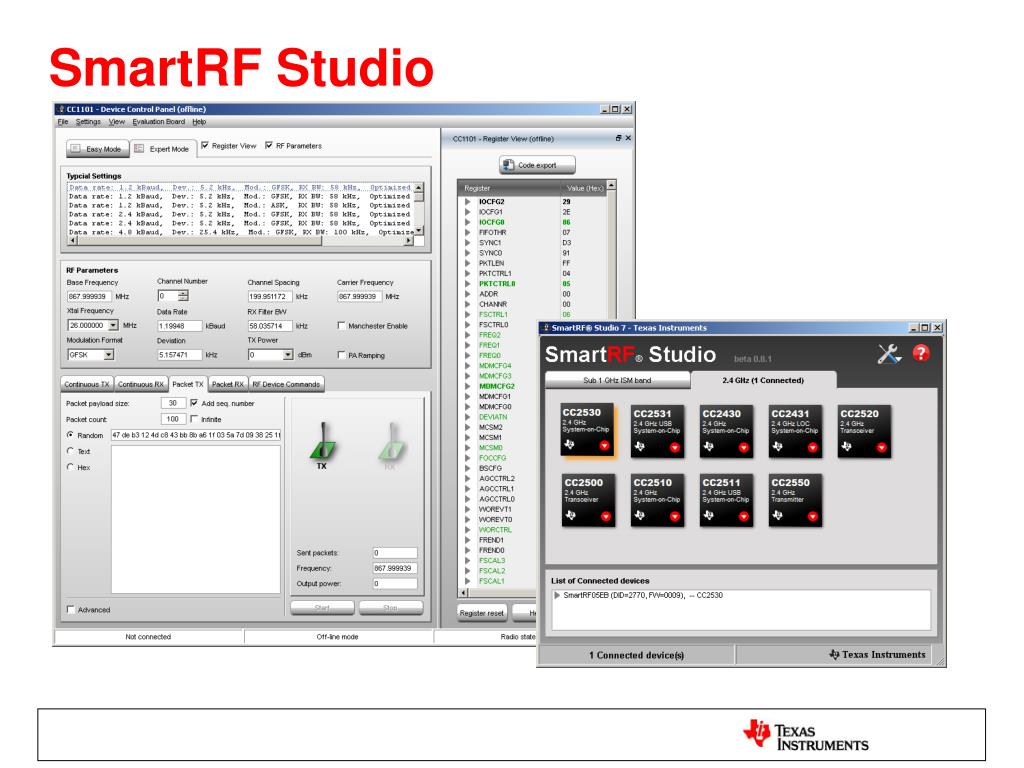Enable Infinite packet count checkbox
This screenshot has width=1024, height=768.
click(x=194, y=419)
